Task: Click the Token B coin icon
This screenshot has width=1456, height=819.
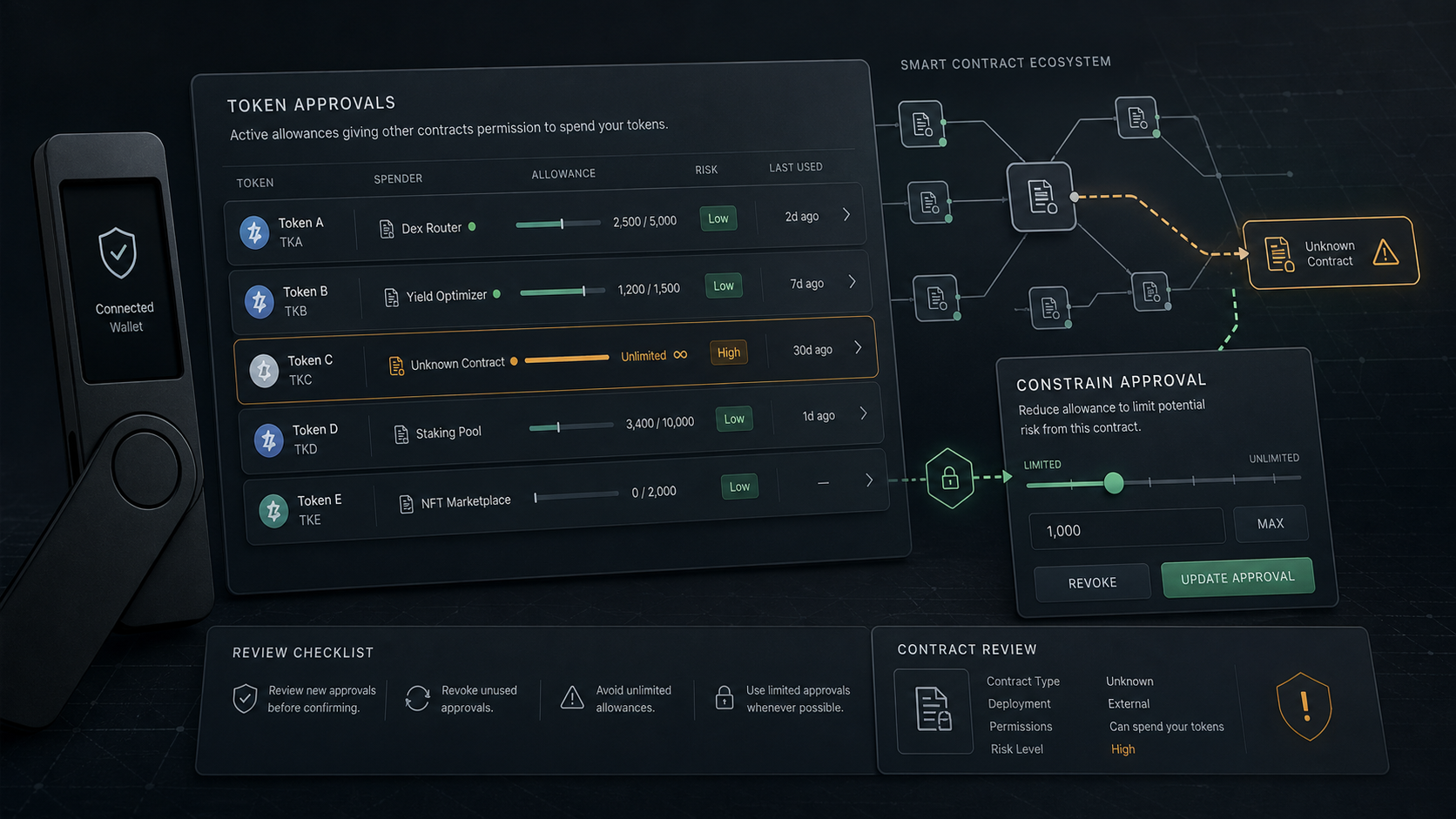Action: (259, 301)
